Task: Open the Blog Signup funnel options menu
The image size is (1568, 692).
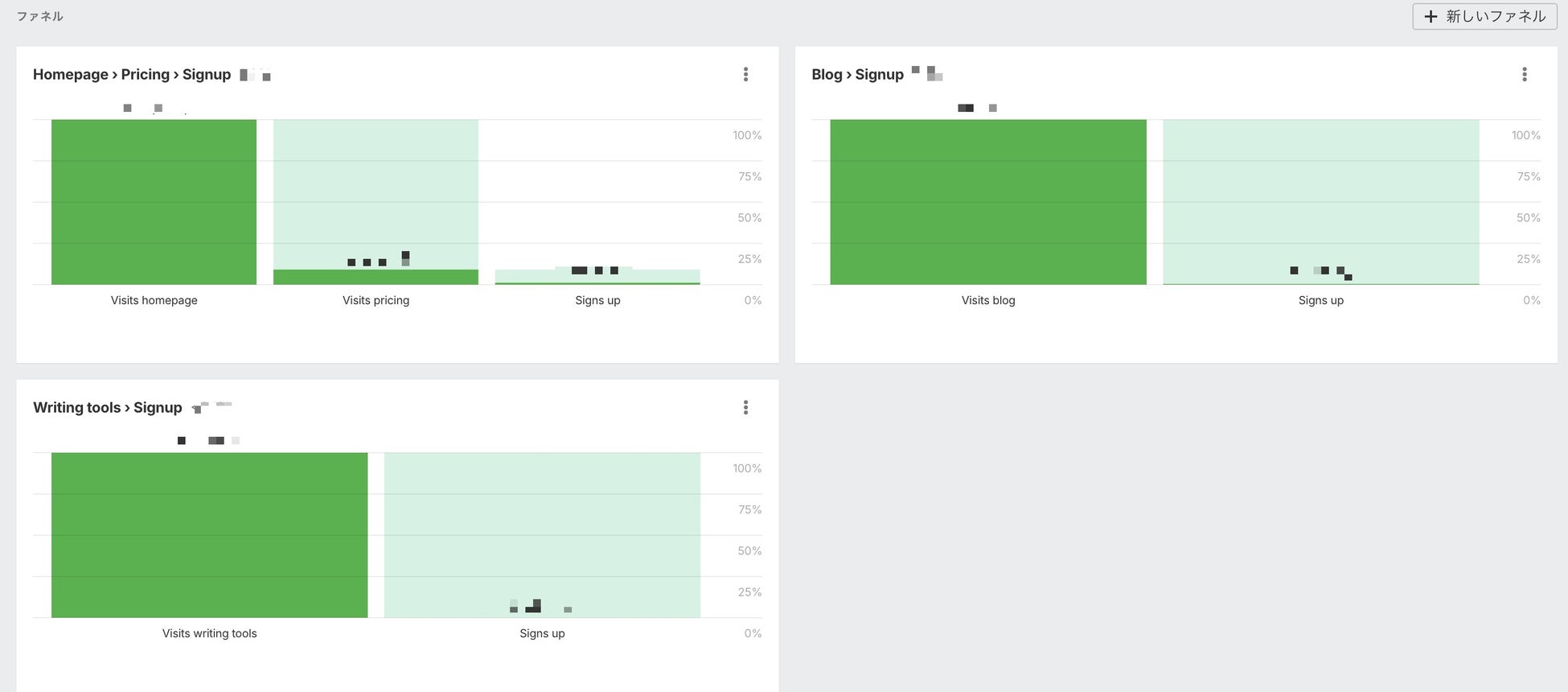Action: (x=1524, y=74)
